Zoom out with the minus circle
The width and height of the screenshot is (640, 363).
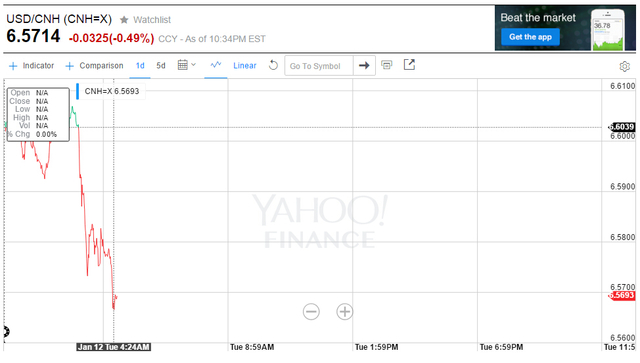click(x=311, y=312)
